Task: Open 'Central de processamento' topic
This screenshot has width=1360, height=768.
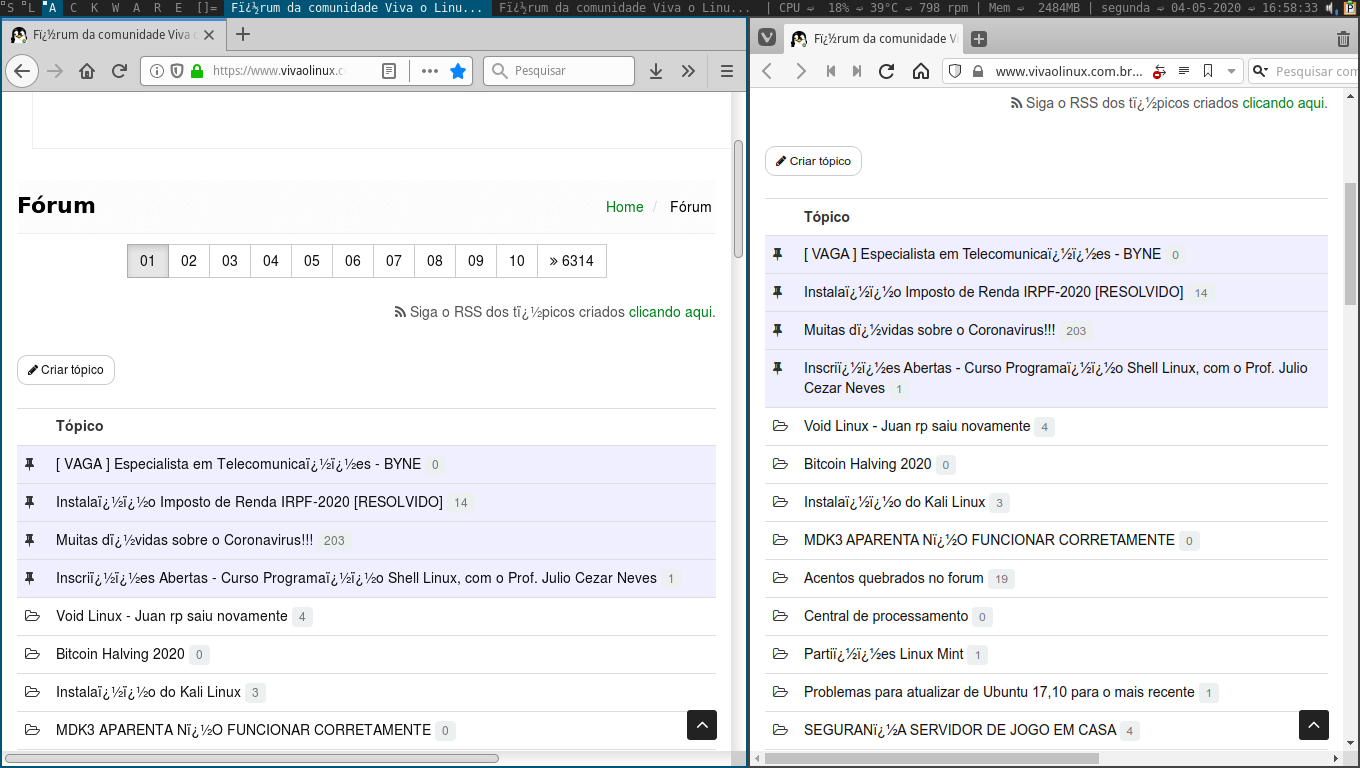Action: pos(886,616)
